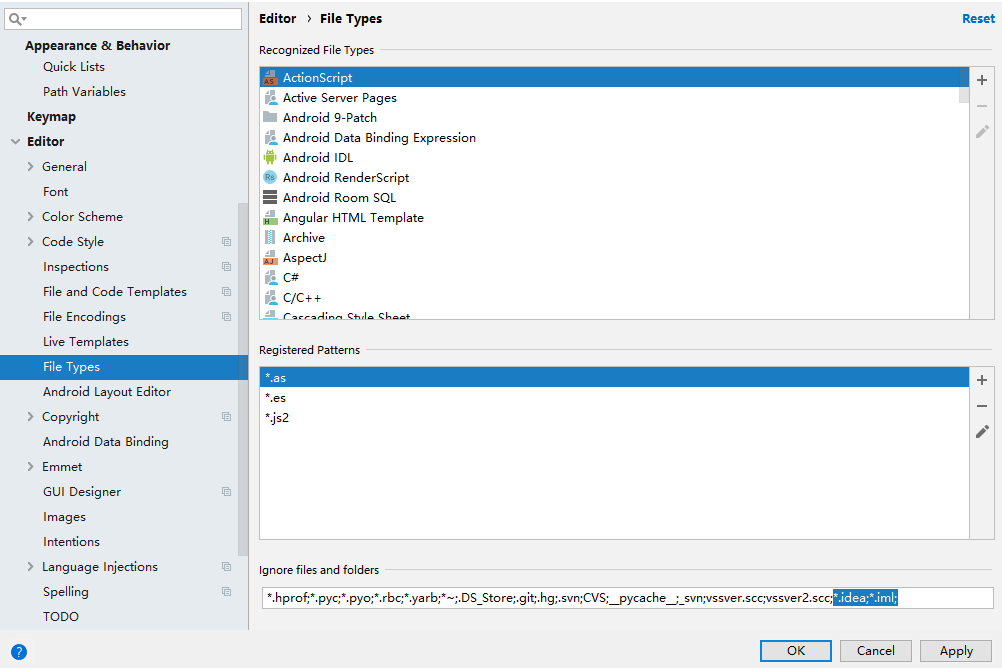Select the *.as registered pattern
Image resolution: width=1002 pixels, height=668 pixels.
[614, 378]
